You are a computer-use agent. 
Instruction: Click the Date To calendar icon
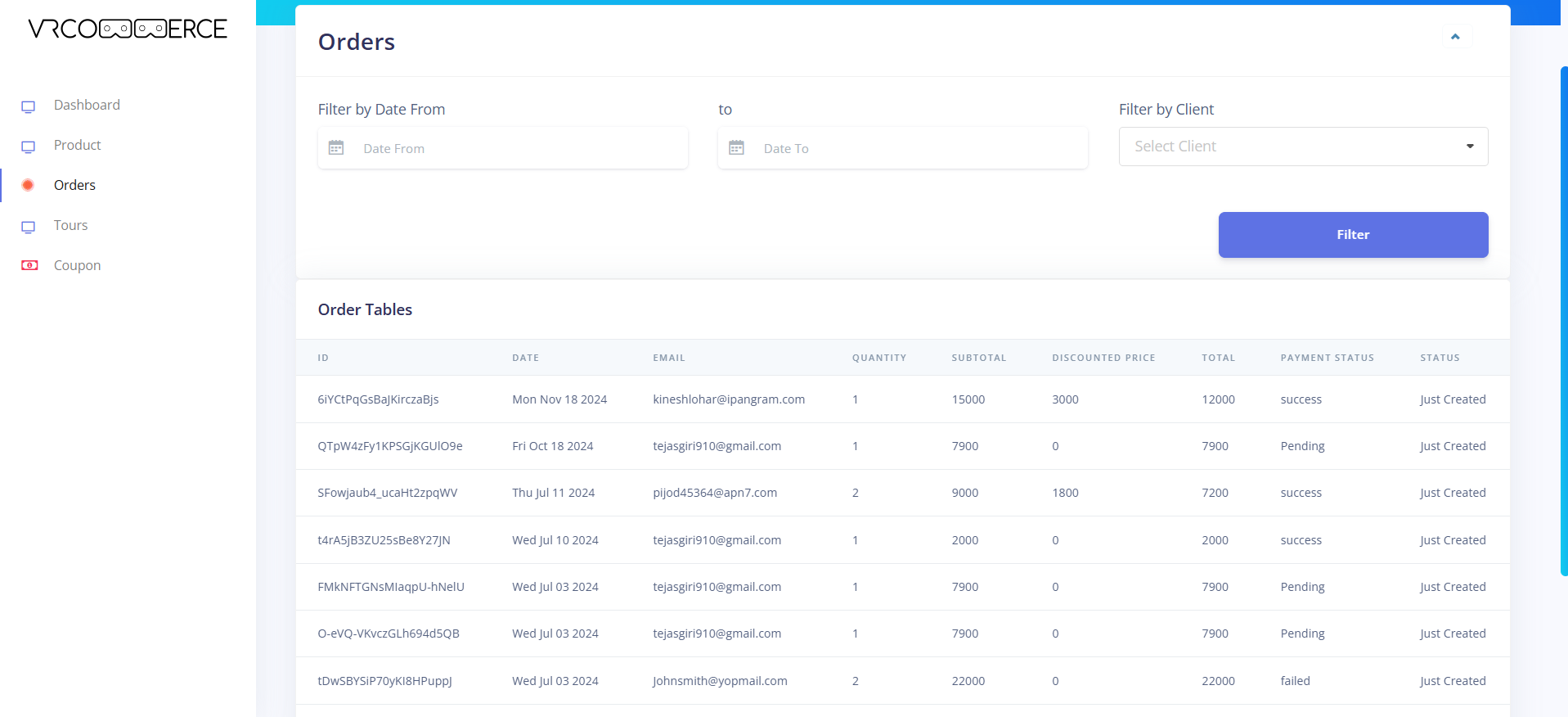click(x=736, y=148)
